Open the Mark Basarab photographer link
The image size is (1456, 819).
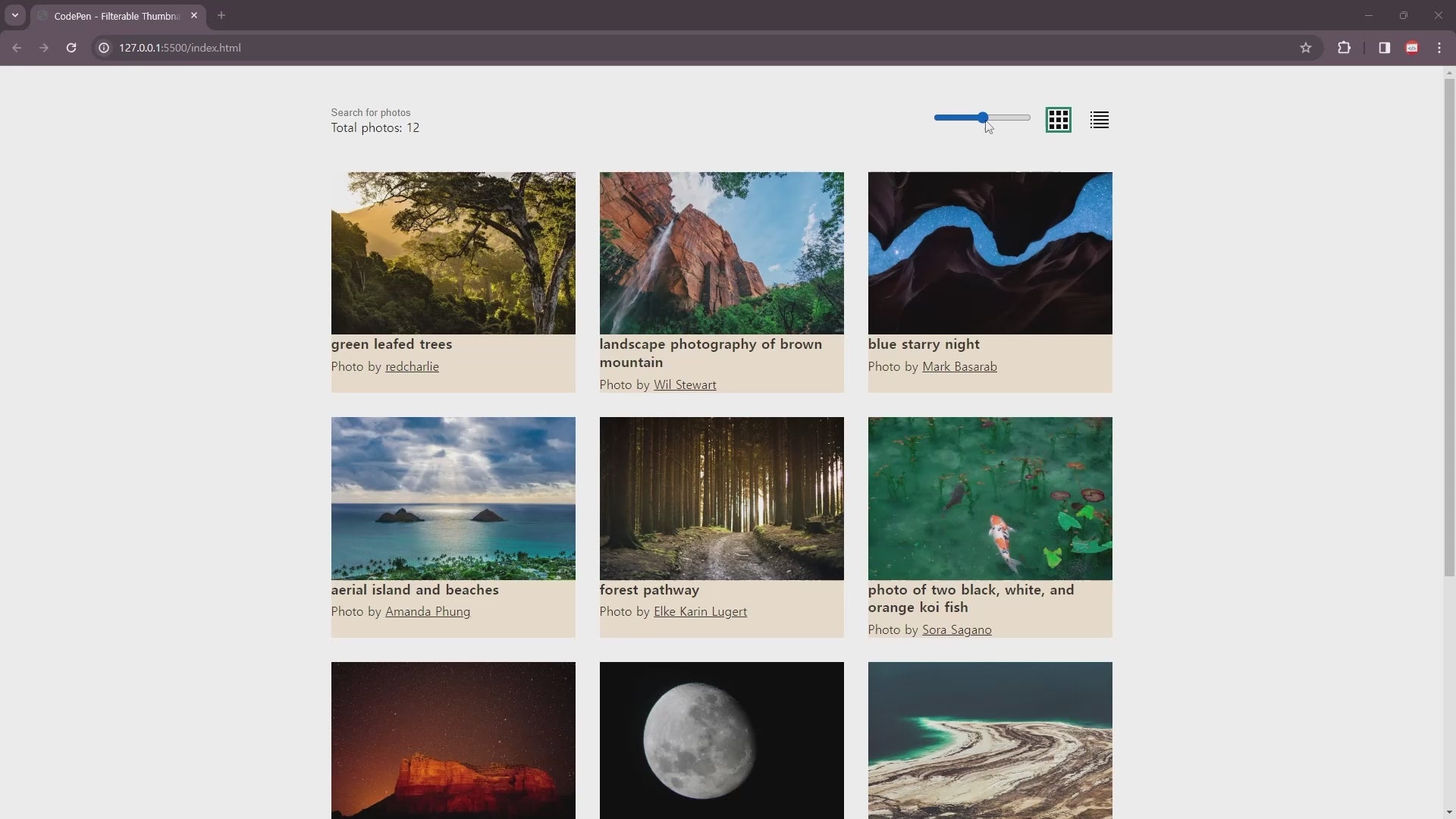pos(959,366)
